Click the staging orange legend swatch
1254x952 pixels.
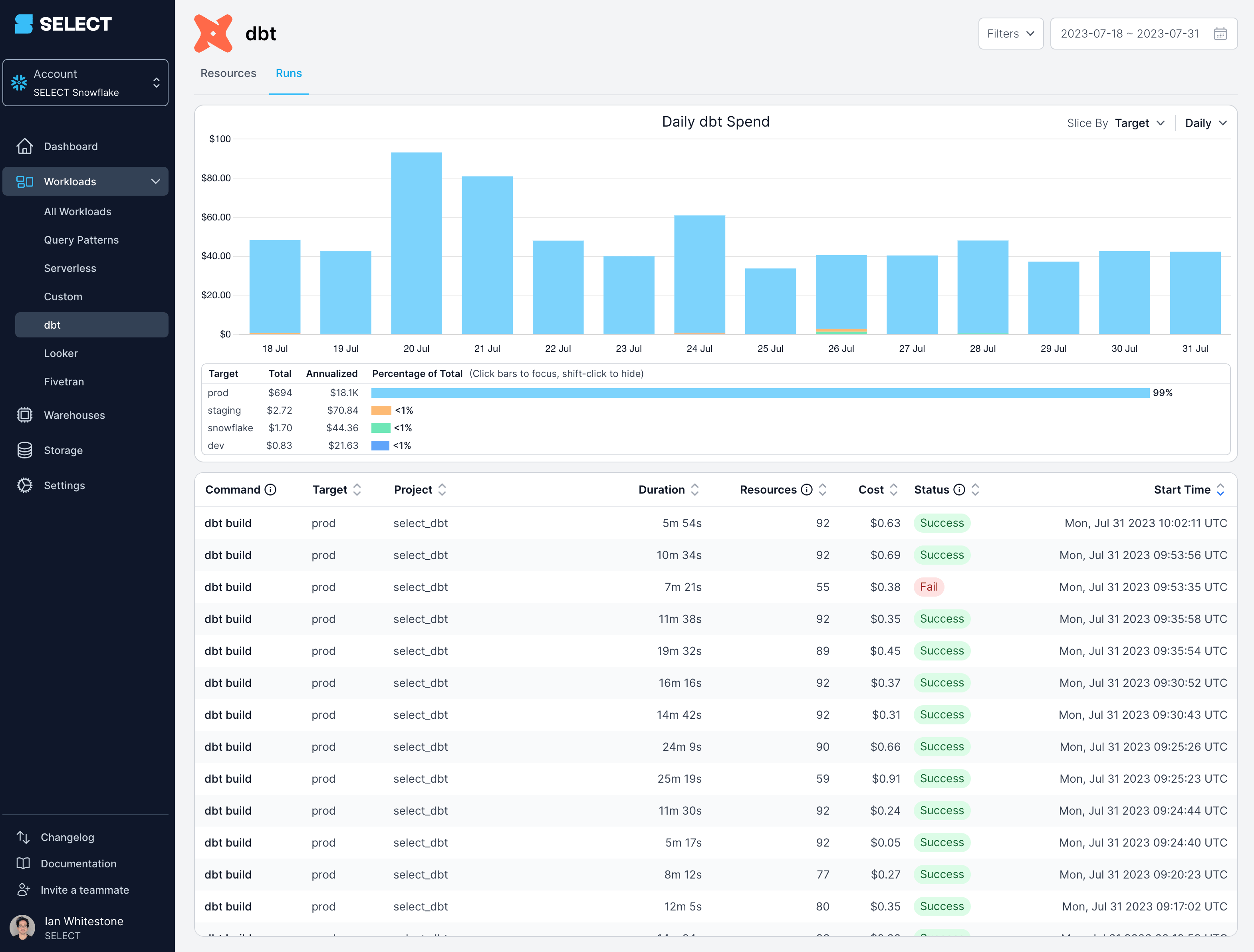pos(381,411)
